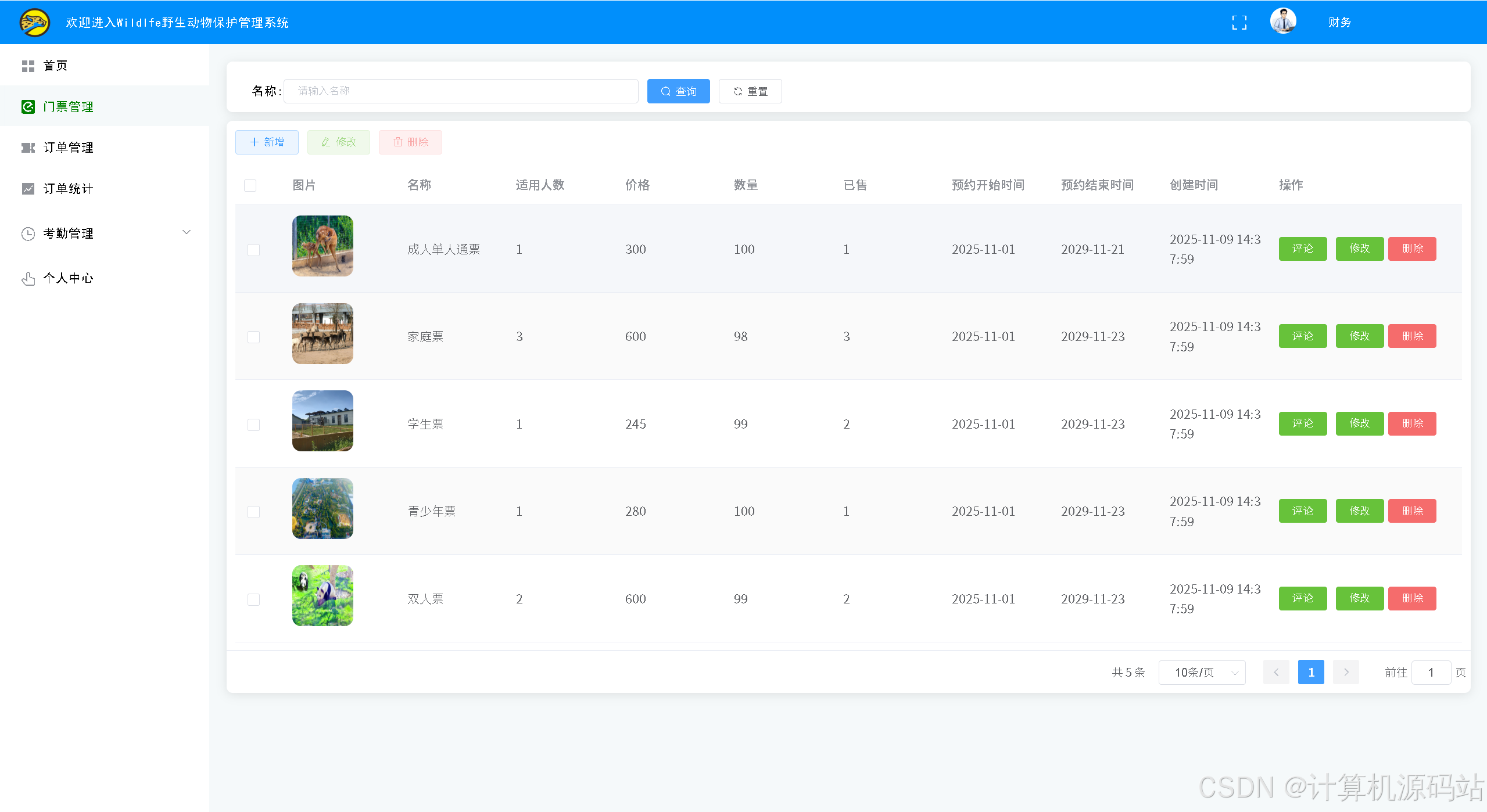Click the 订单管理 ticket icon
Viewport: 1487px width, 812px height.
(x=28, y=148)
